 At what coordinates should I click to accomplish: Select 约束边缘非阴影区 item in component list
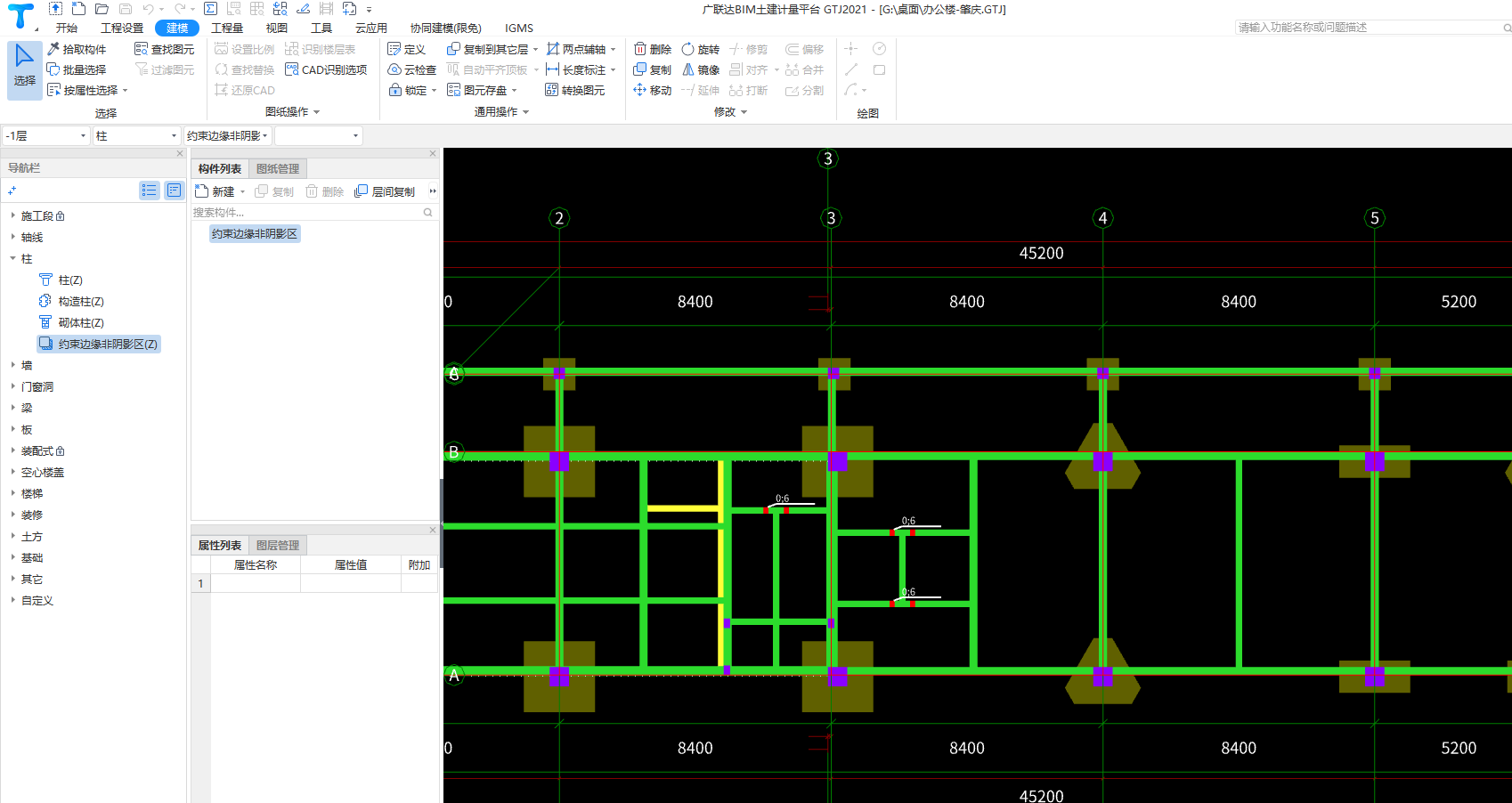point(255,233)
